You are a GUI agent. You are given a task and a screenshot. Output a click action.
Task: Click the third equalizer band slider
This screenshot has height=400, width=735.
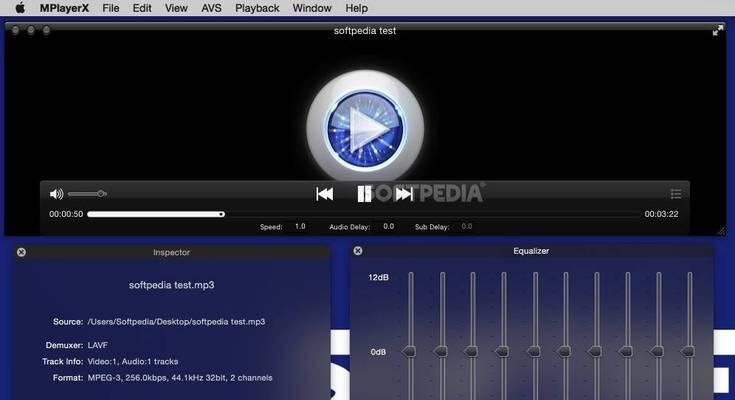(472, 336)
